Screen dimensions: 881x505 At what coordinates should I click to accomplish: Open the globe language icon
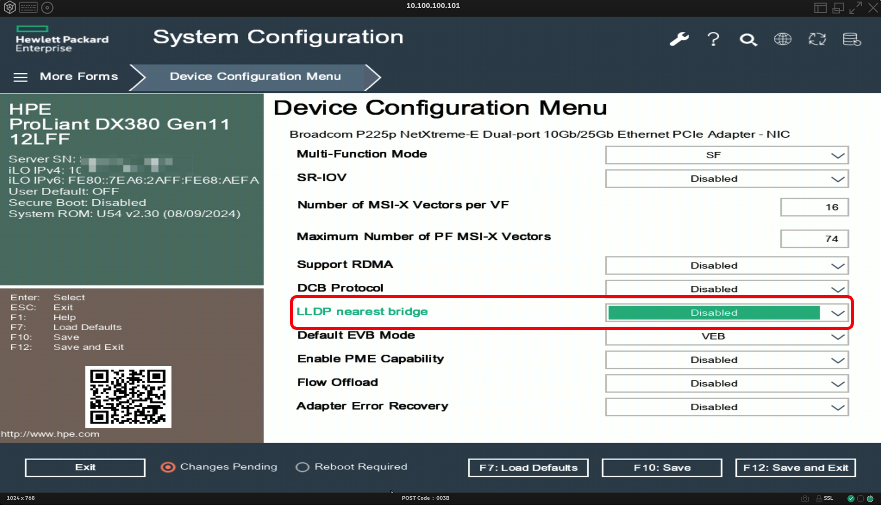(x=783, y=39)
